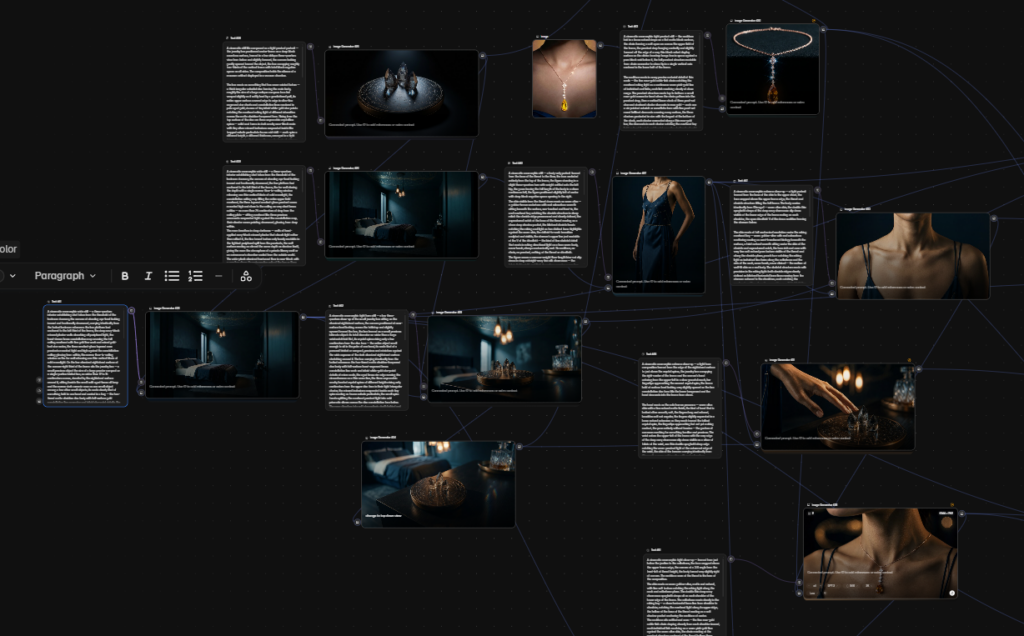Open the shapes icon in the text toolbar
The image size is (1024, 636).
tap(246, 276)
